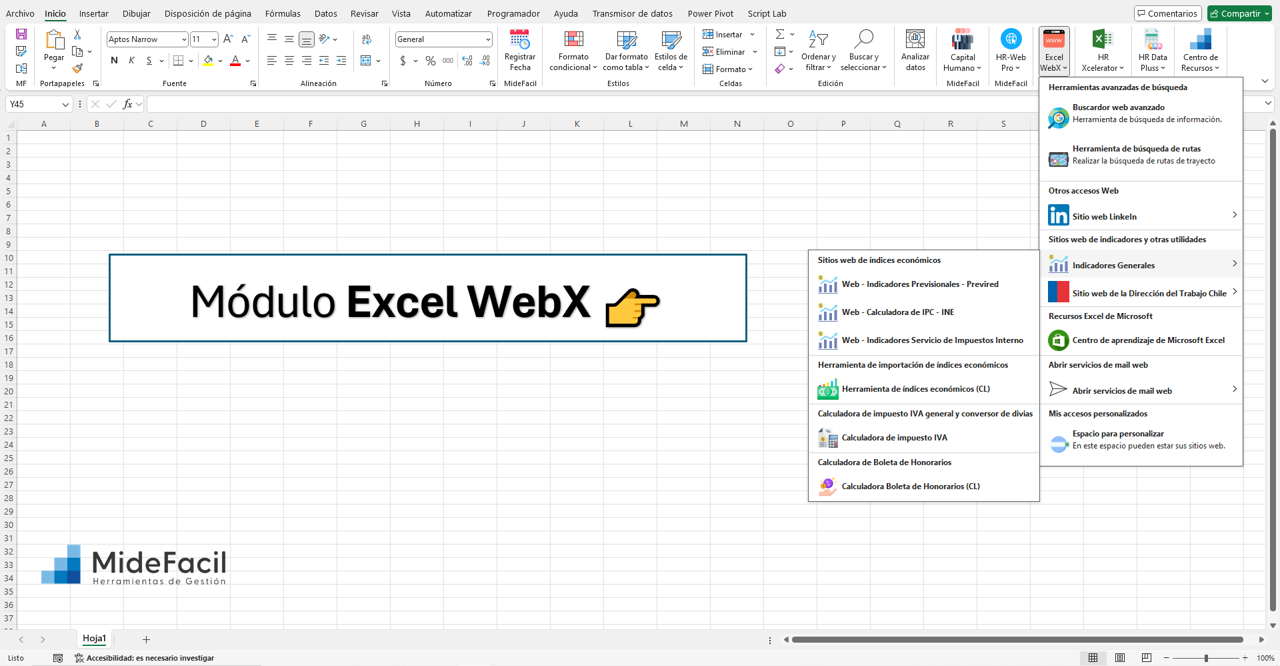1280x666 pixels.
Task: Add a new sheet with the plus button
Action: (x=146, y=639)
